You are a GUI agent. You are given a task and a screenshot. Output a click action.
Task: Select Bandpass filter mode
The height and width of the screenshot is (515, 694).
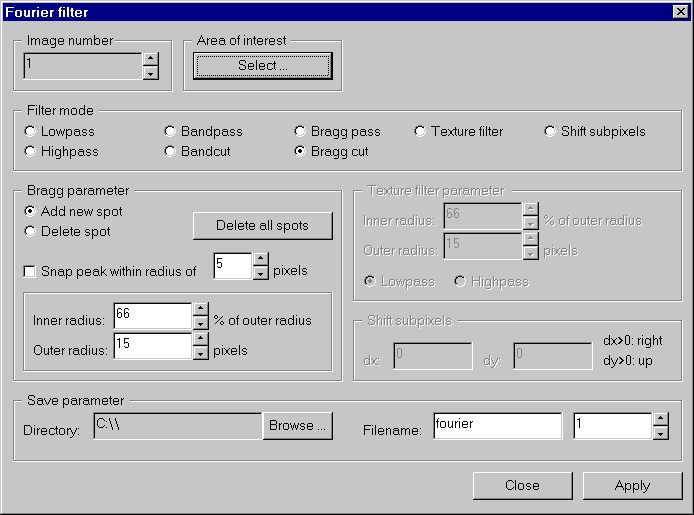[171, 132]
